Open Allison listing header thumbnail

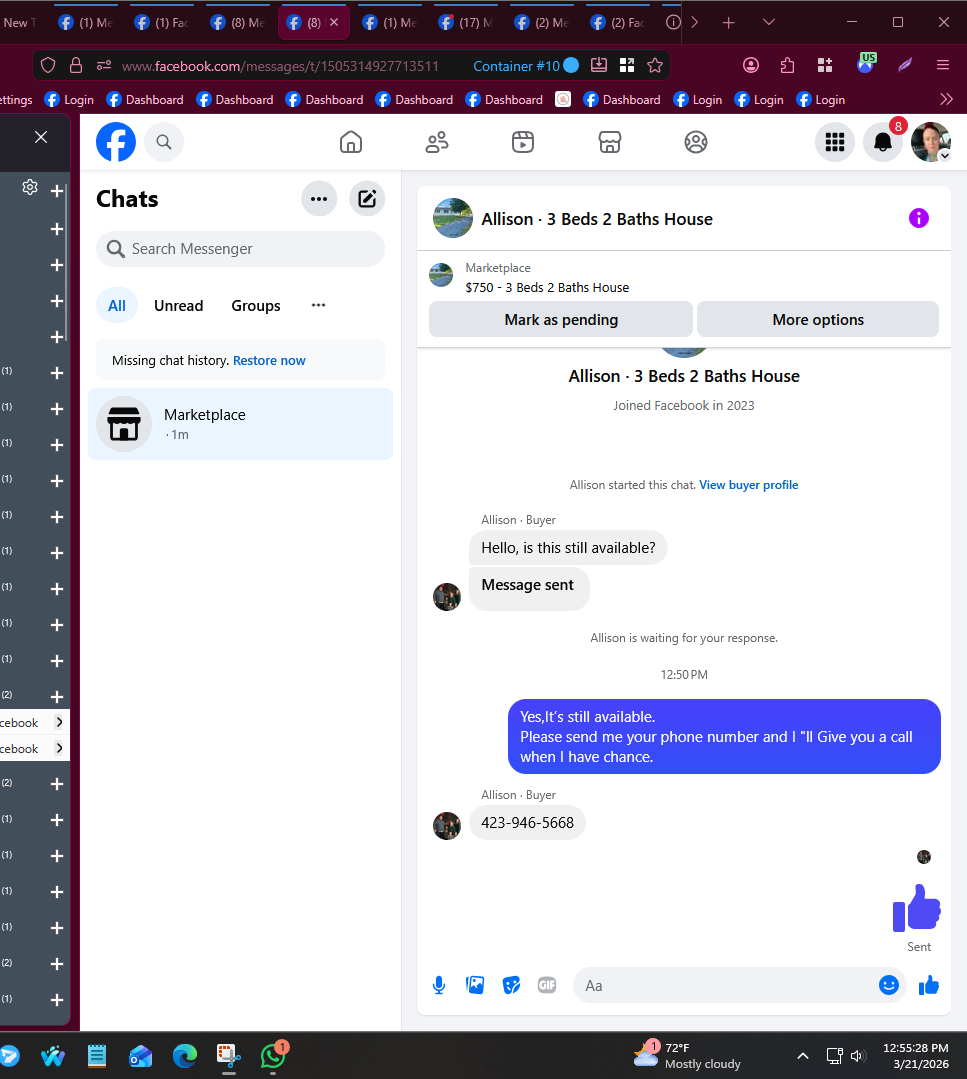(453, 218)
